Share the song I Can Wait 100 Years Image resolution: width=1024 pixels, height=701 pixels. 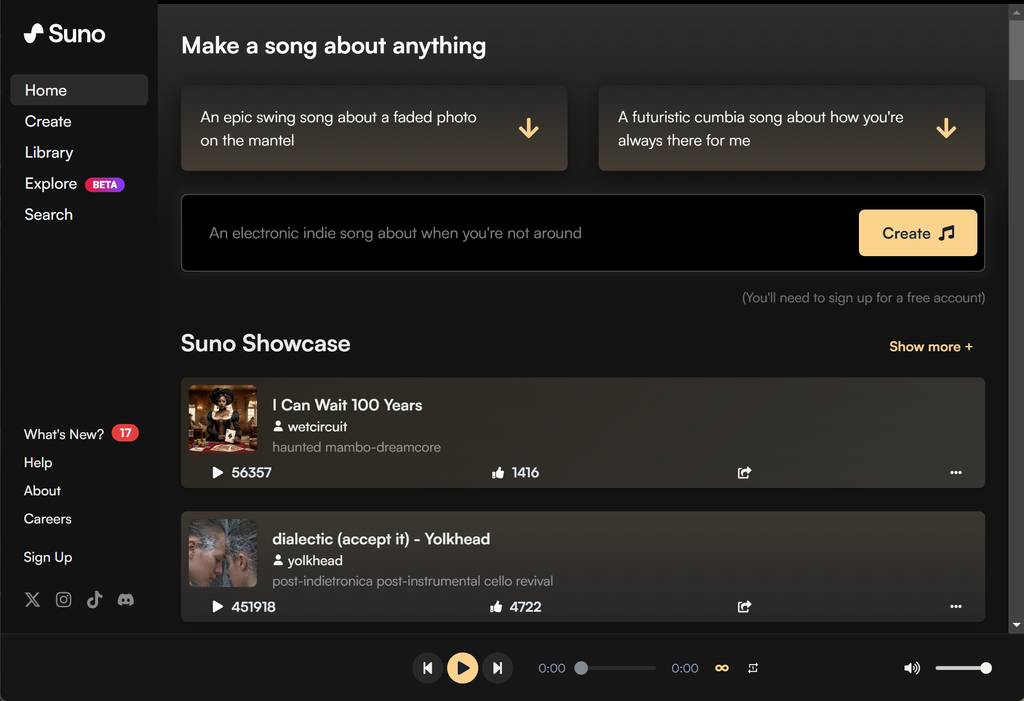tap(744, 472)
